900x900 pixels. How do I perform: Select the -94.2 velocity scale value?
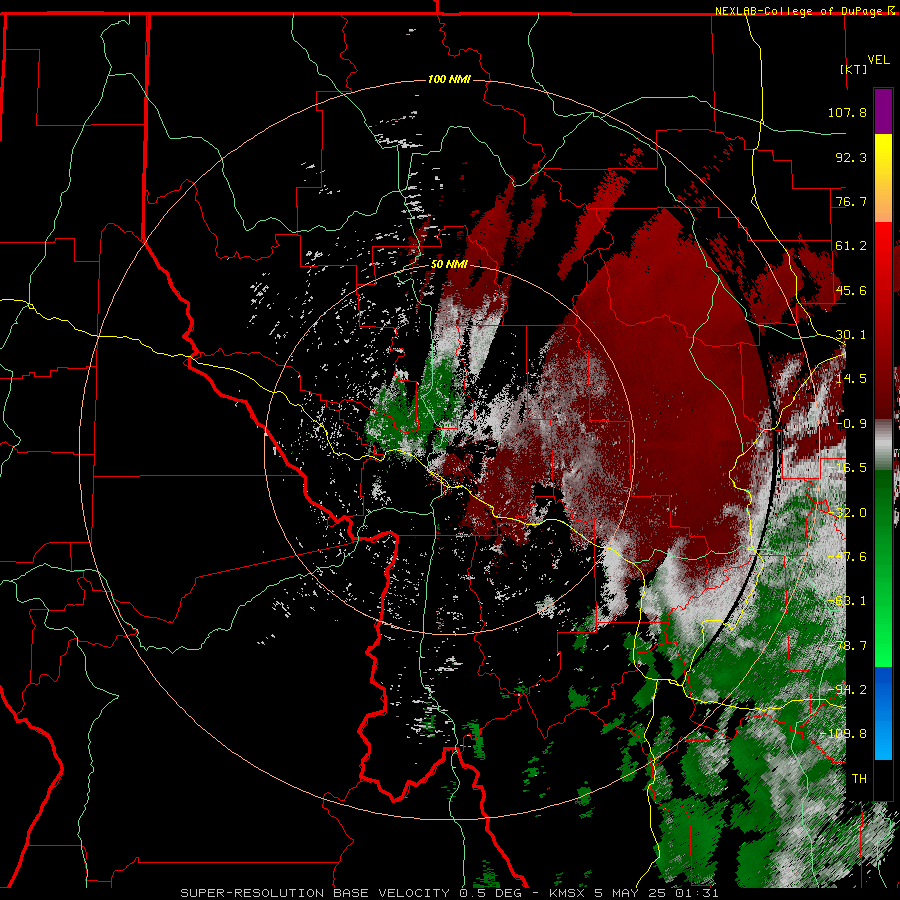tap(847, 690)
